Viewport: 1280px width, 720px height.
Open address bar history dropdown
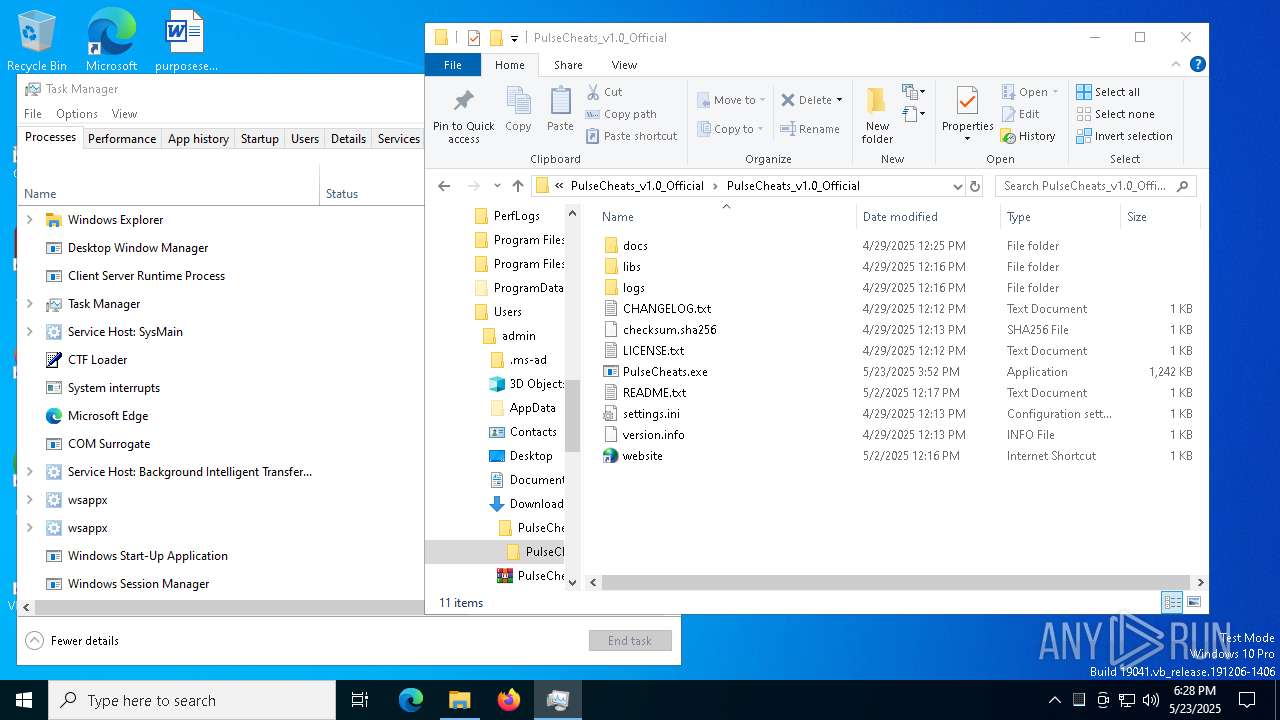point(957,186)
